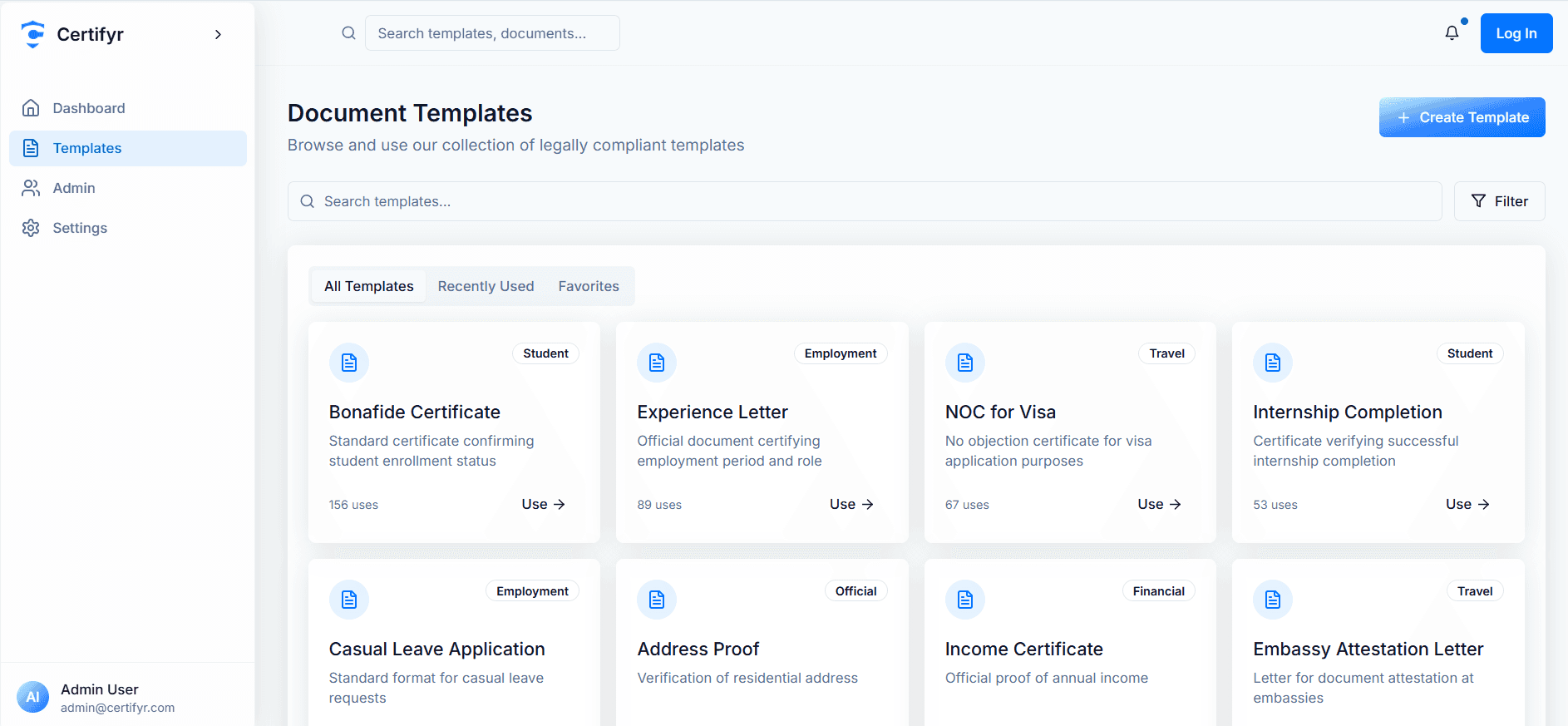Click Employment tag on Experience Letter card
Screen dimensions: 1568x726
(x=841, y=353)
